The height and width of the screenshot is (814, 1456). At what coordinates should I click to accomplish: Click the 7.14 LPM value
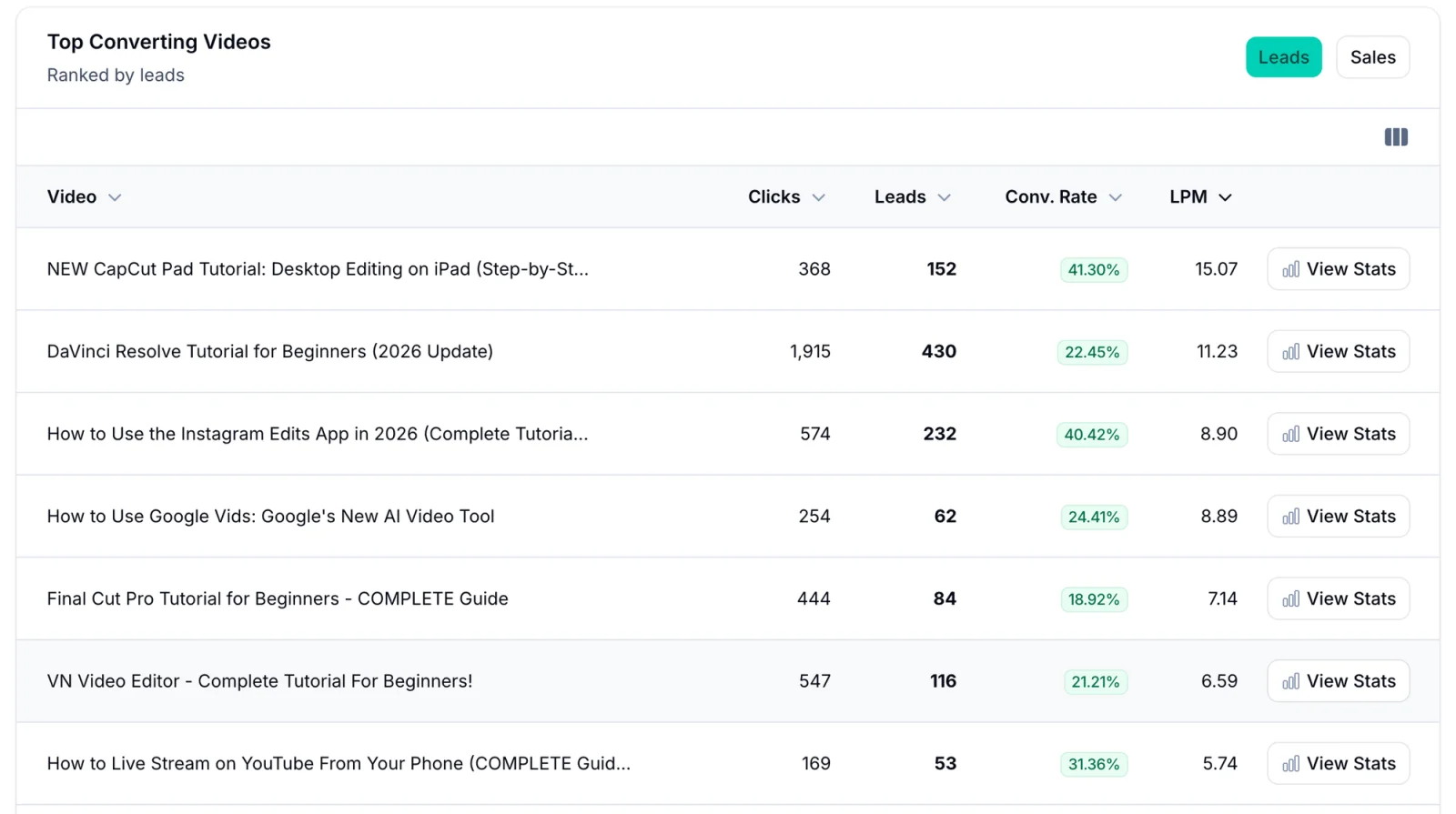(x=1222, y=598)
